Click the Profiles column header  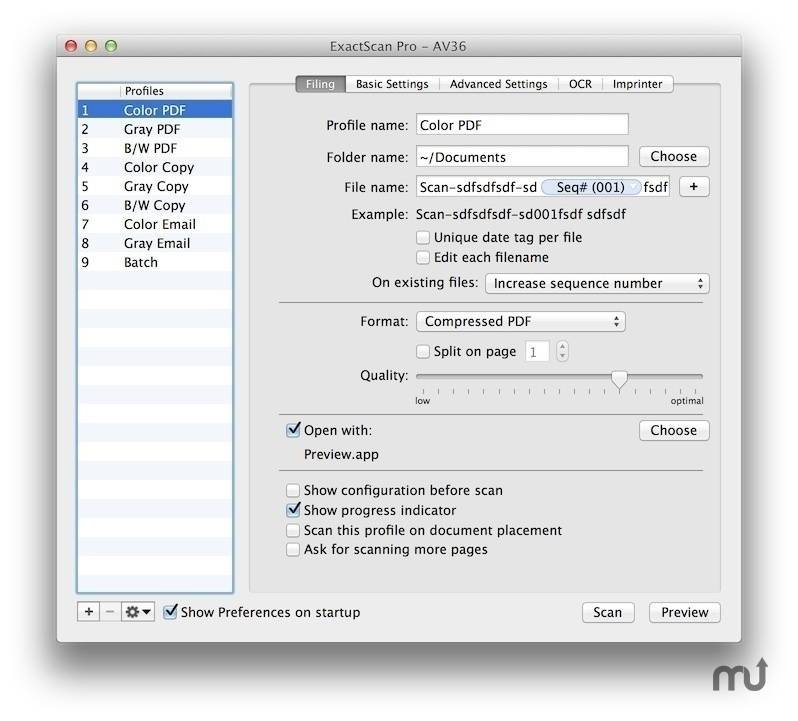[176, 91]
